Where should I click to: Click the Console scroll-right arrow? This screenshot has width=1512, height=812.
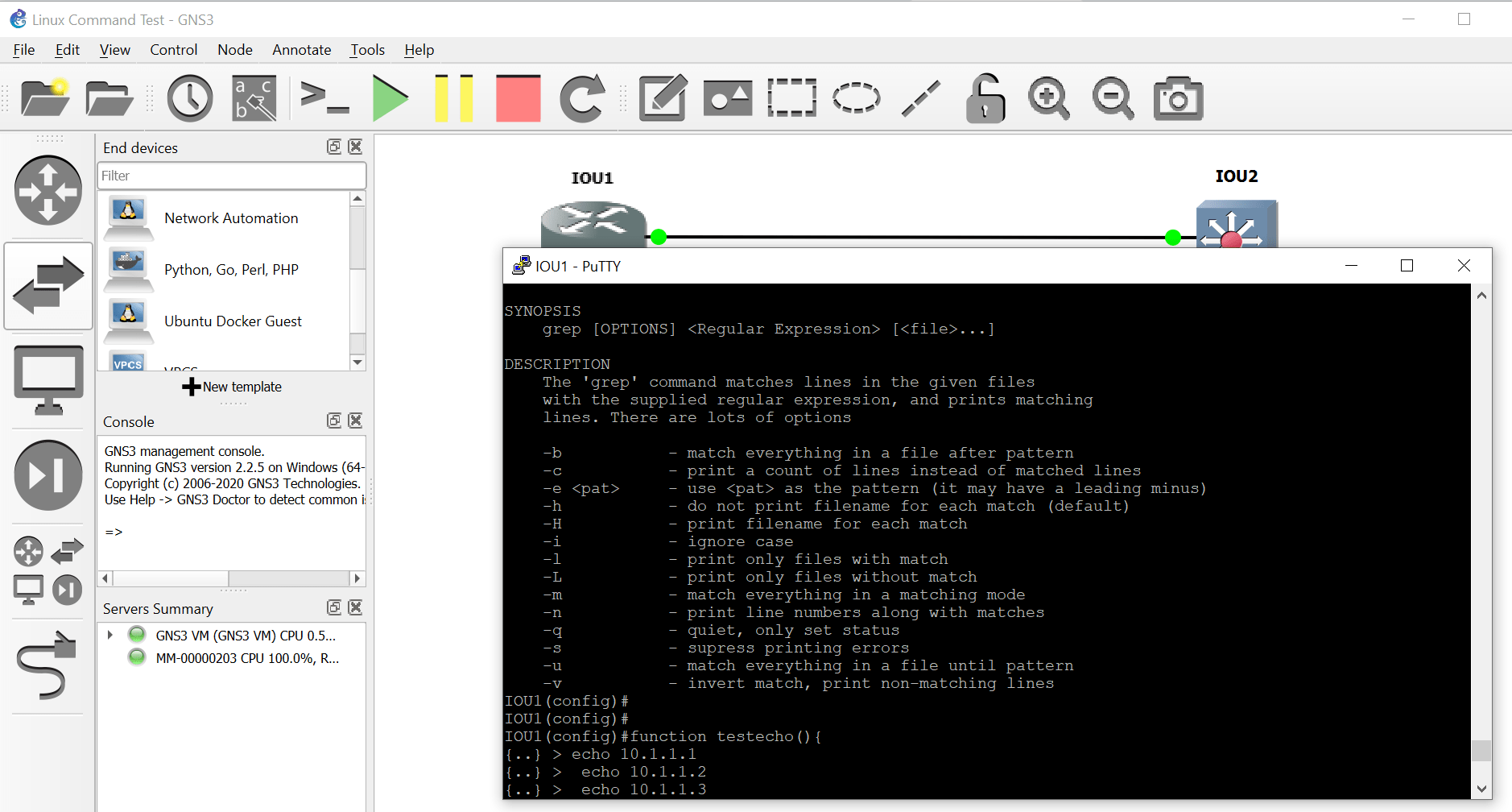357,578
